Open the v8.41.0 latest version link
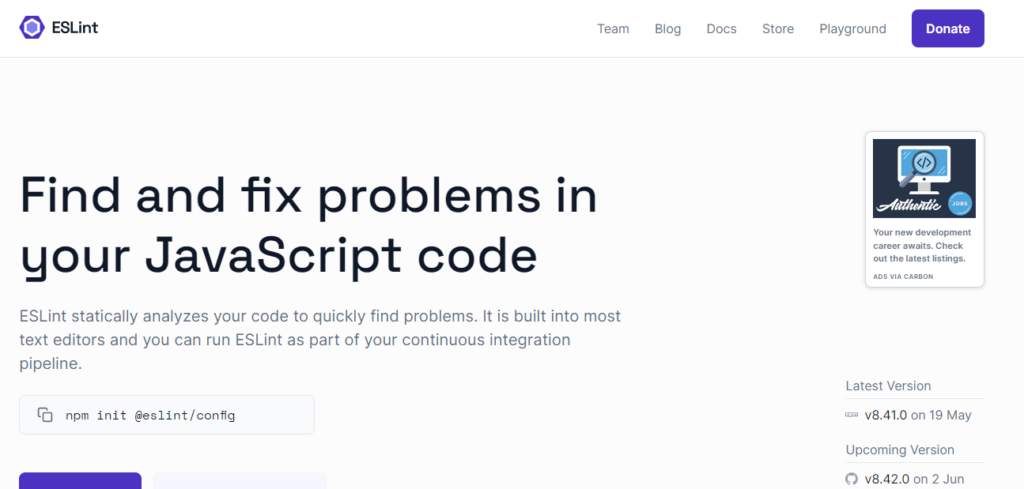This screenshot has width=1024, height=489. pos(886,415)
